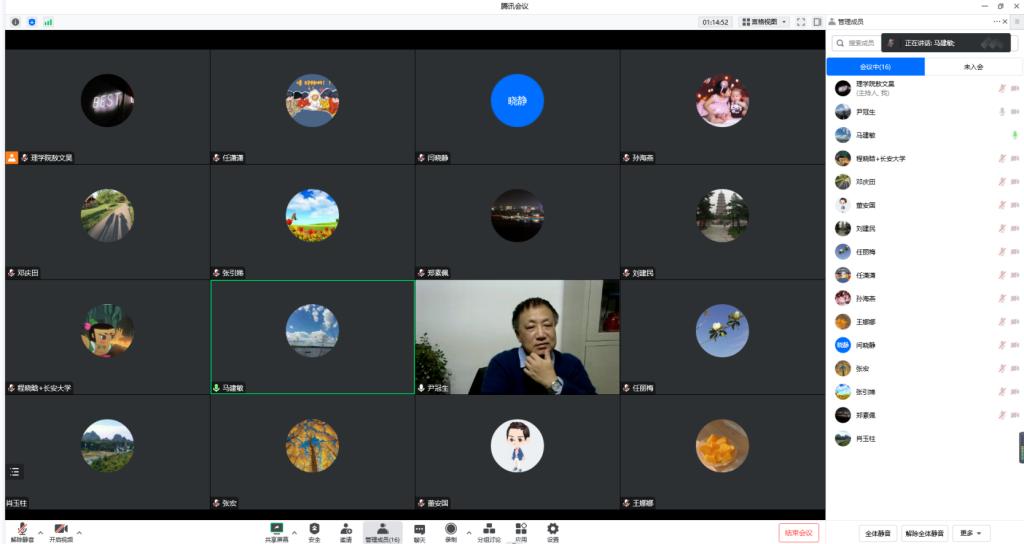Click the 全体静音 (Mute All) button
Image resolution: width=1024 pixels, height=544 pixels.
[x=877, y=533]
